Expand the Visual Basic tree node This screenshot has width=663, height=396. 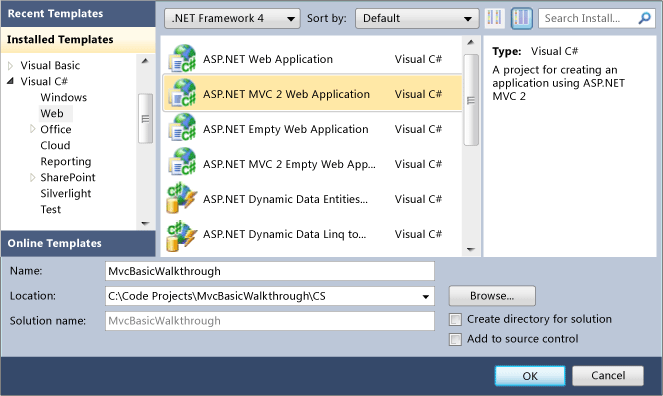coord(11,66)
